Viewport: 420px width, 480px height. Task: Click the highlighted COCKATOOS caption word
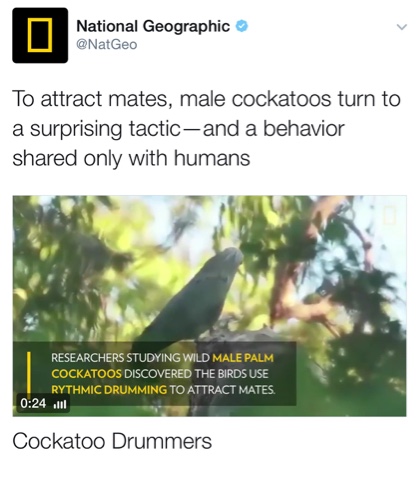[87, 374]
